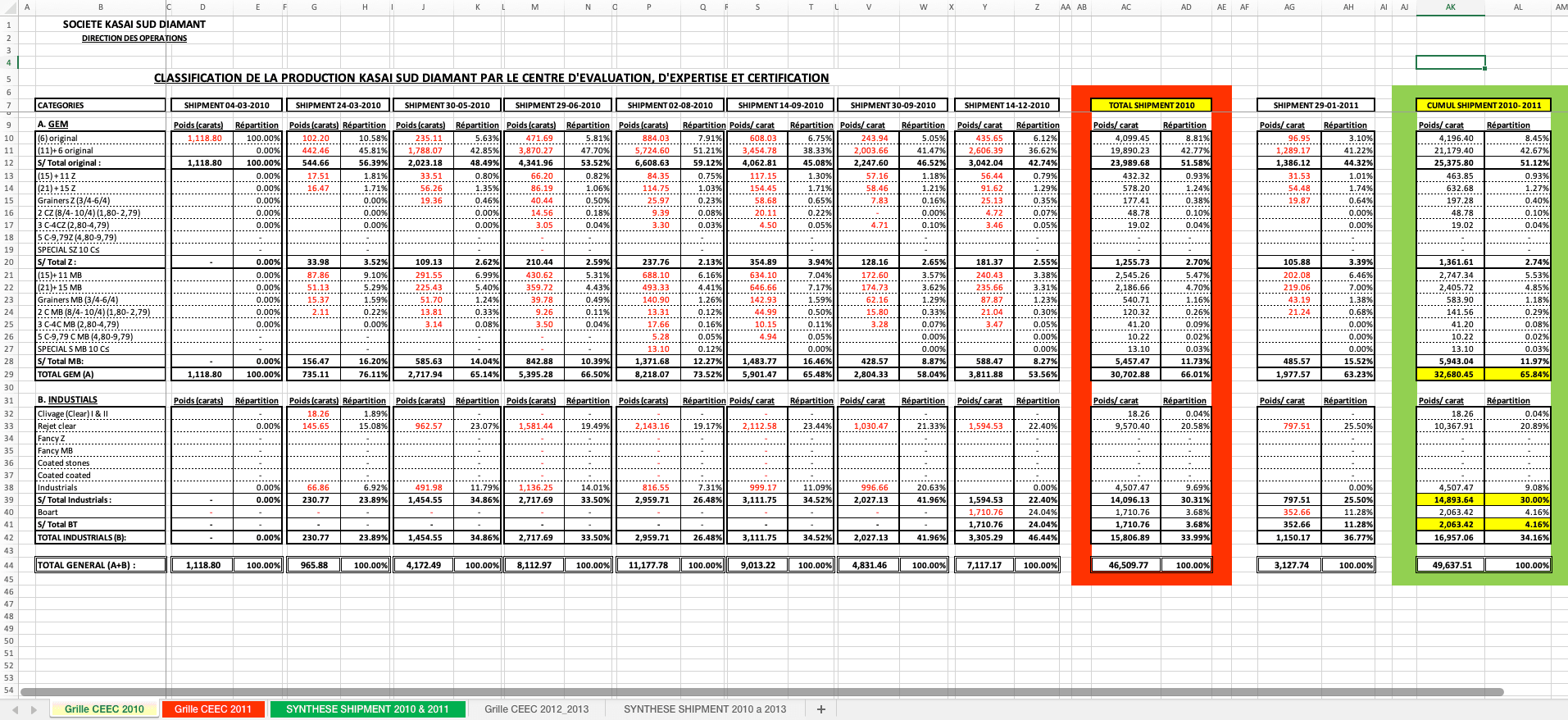
Task: Select the CATEGORIES header cell
Action: [x=101, y=105]
